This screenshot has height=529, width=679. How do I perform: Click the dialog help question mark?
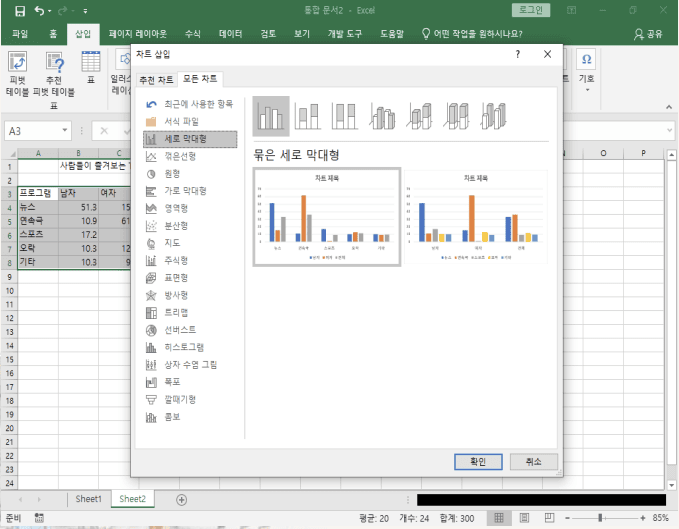tap(517, 54)
